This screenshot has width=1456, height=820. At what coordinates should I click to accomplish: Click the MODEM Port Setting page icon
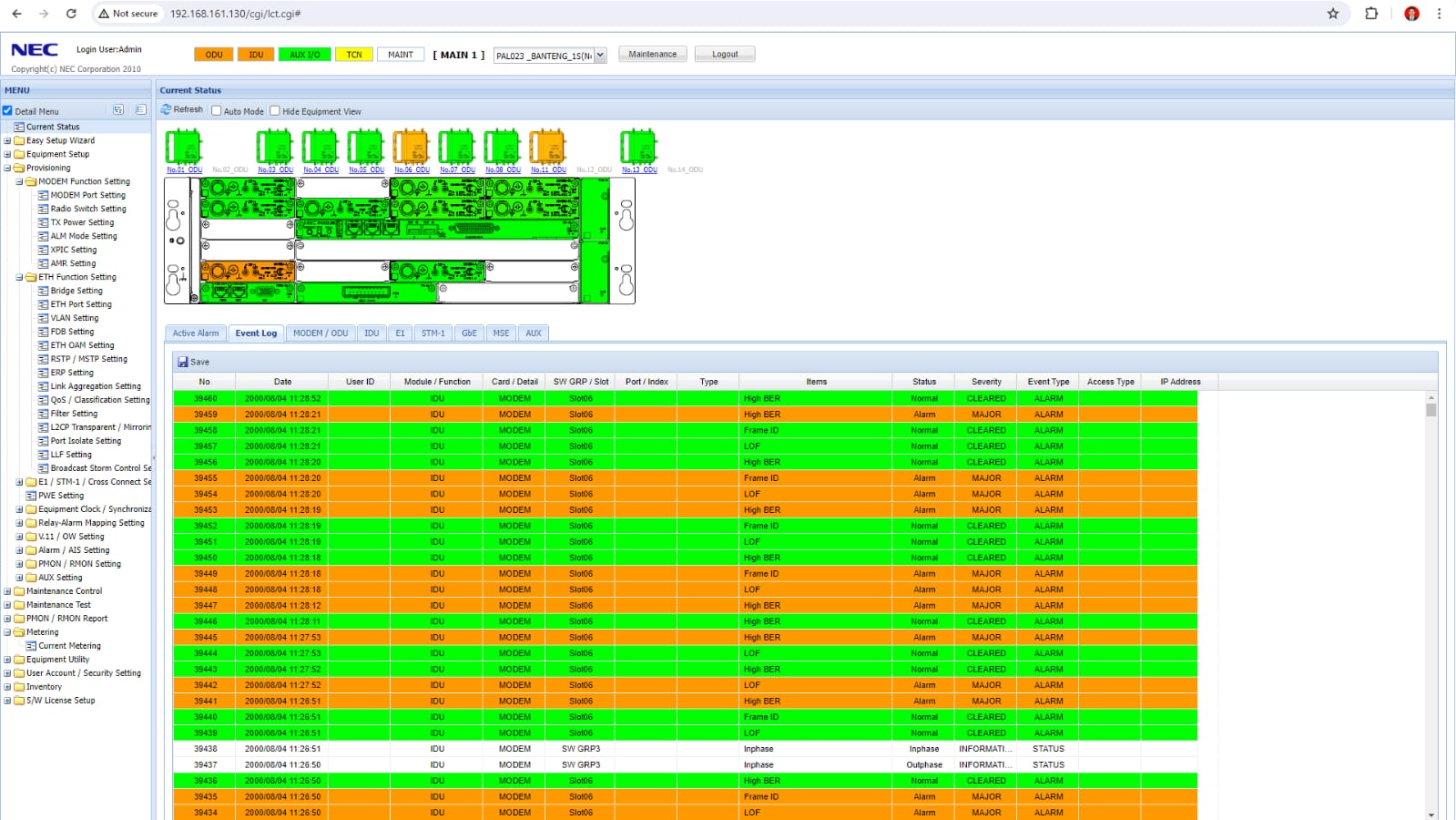43,195
